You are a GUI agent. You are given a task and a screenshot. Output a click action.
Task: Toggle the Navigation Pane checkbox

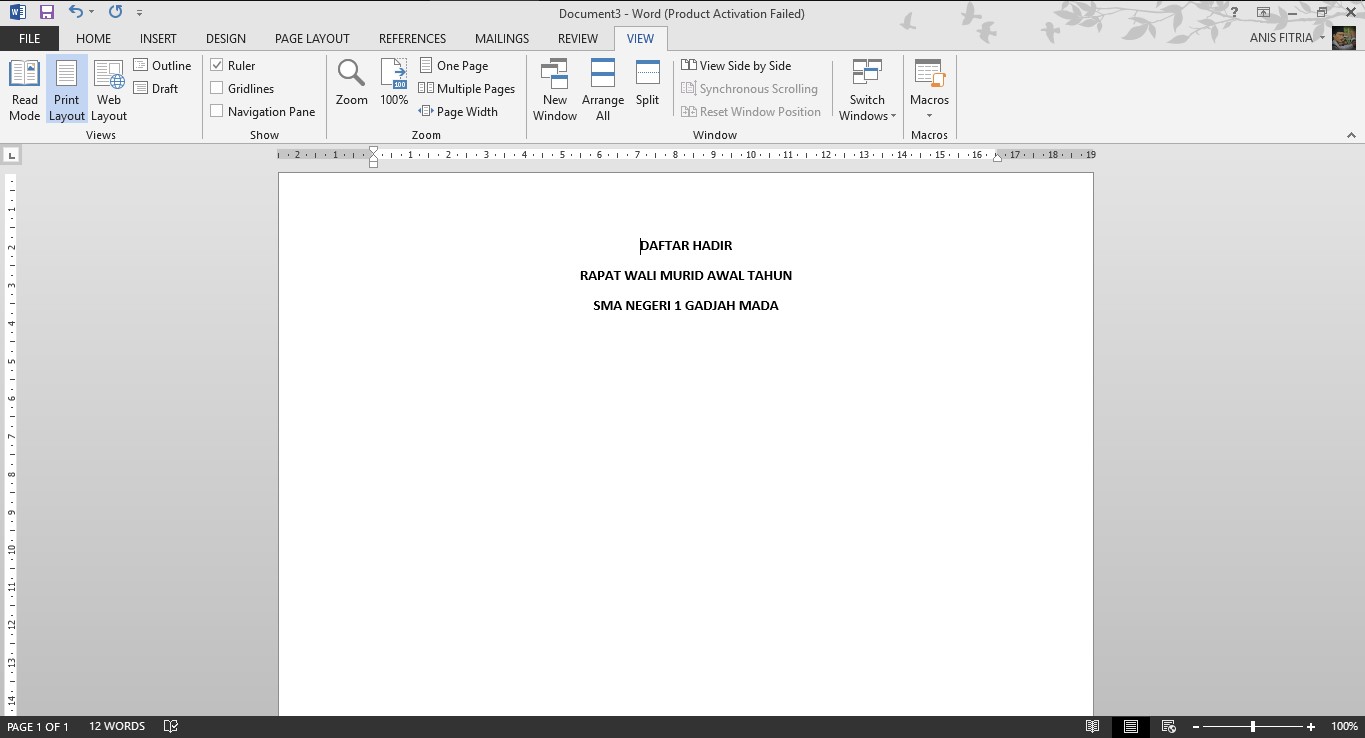click(x=217, y=111)
